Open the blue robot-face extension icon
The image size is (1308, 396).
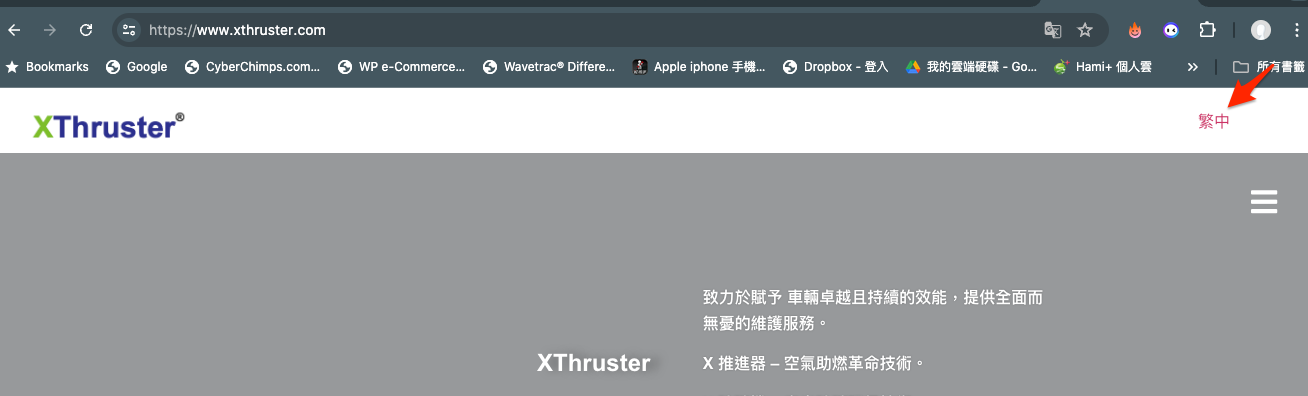1171,30
